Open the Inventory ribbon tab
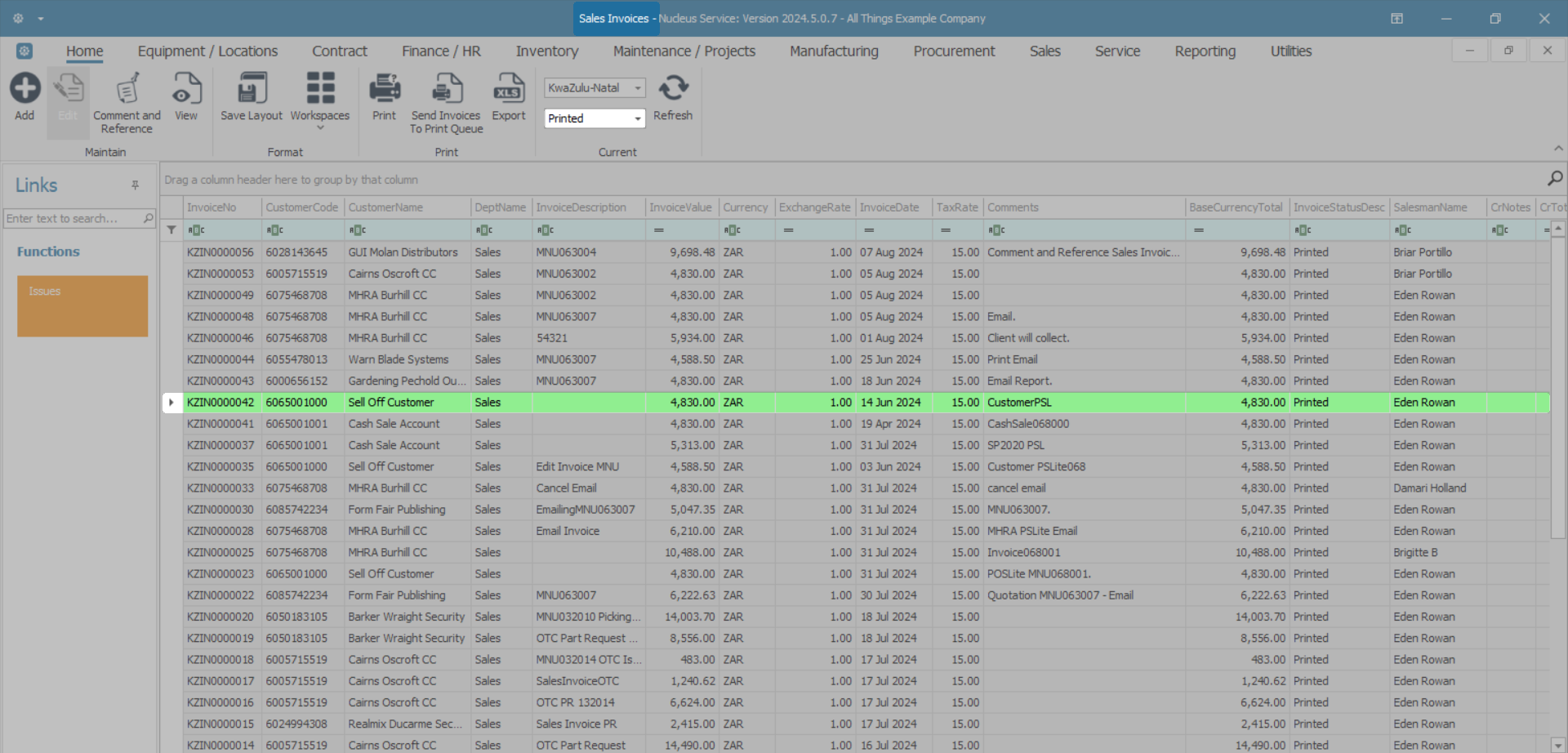Screen dimensions: 1568x753 click(546, 51)
